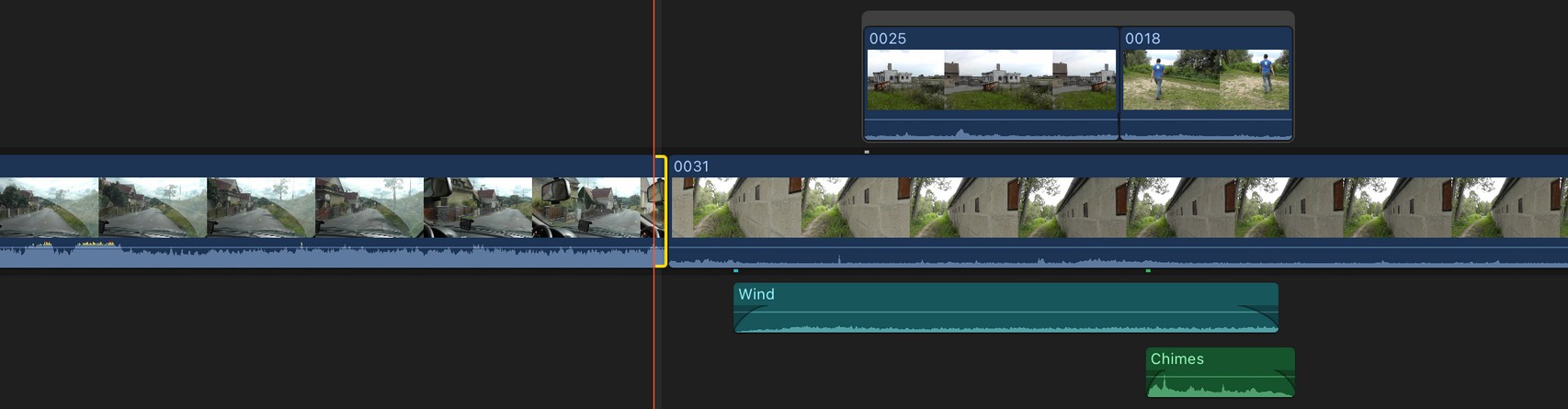Click the yellow selected edit point bracket
This screenshot has height=409, width=1568.
pyautogui.click(x=662, y=211)
